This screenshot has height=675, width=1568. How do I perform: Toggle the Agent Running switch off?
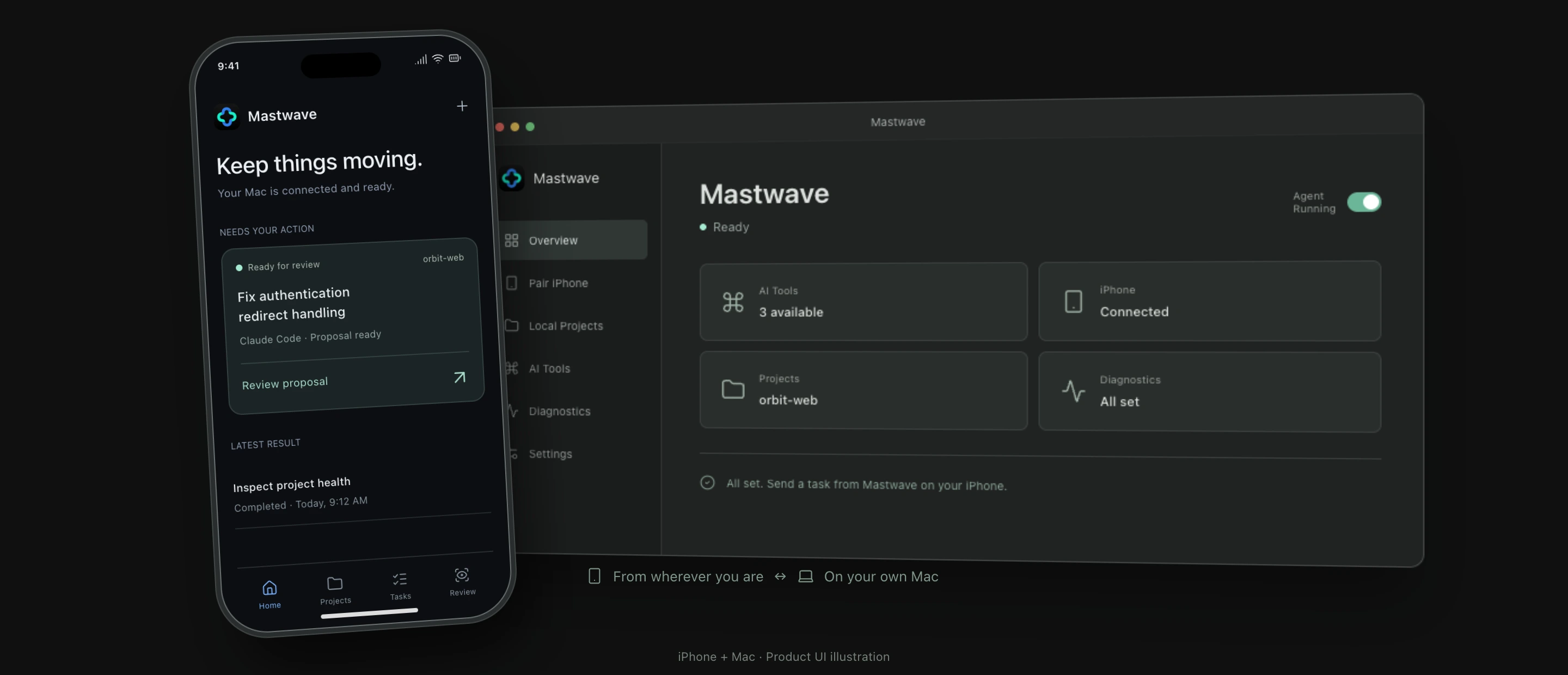[x=1363, y=202]
